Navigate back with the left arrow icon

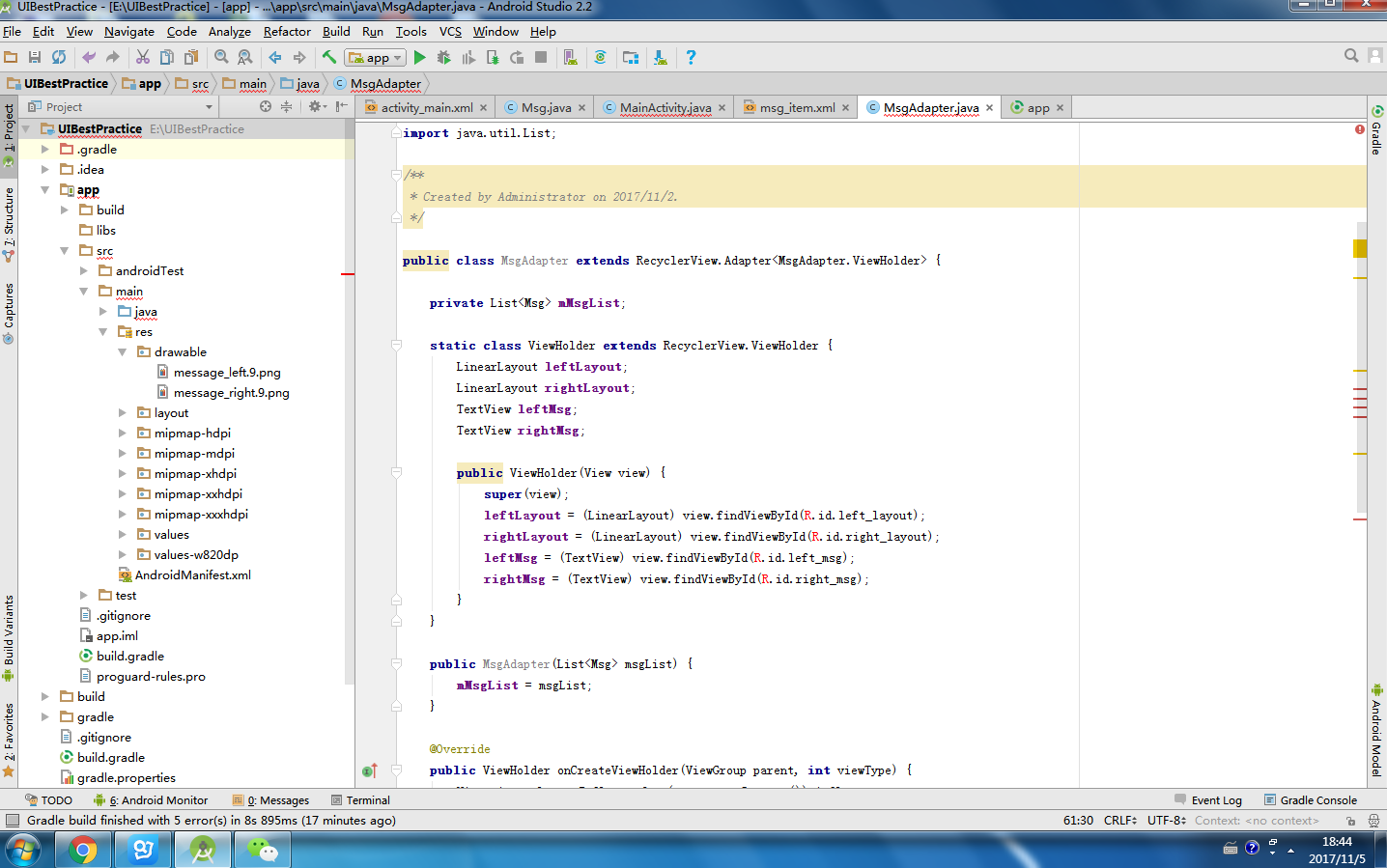[x=275, y=57]
